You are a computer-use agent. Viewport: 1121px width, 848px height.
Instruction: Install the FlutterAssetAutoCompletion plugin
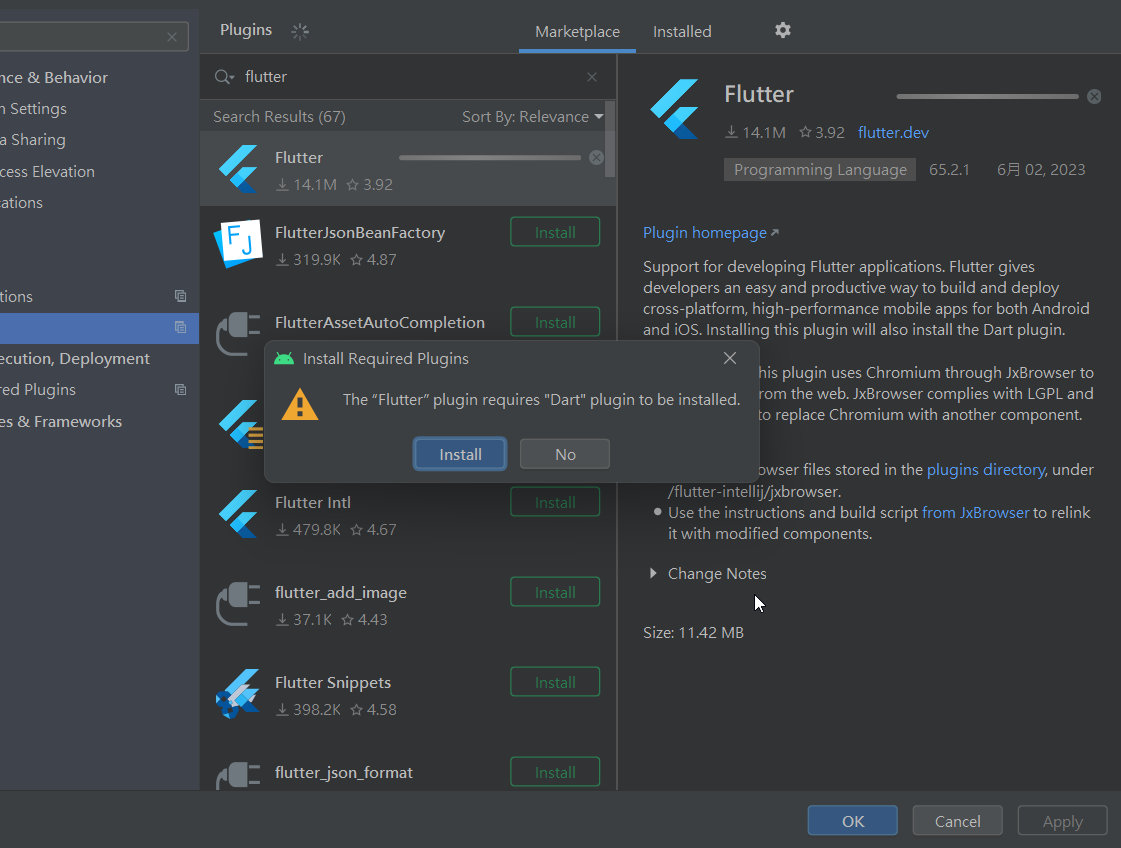tap(555, 322)
